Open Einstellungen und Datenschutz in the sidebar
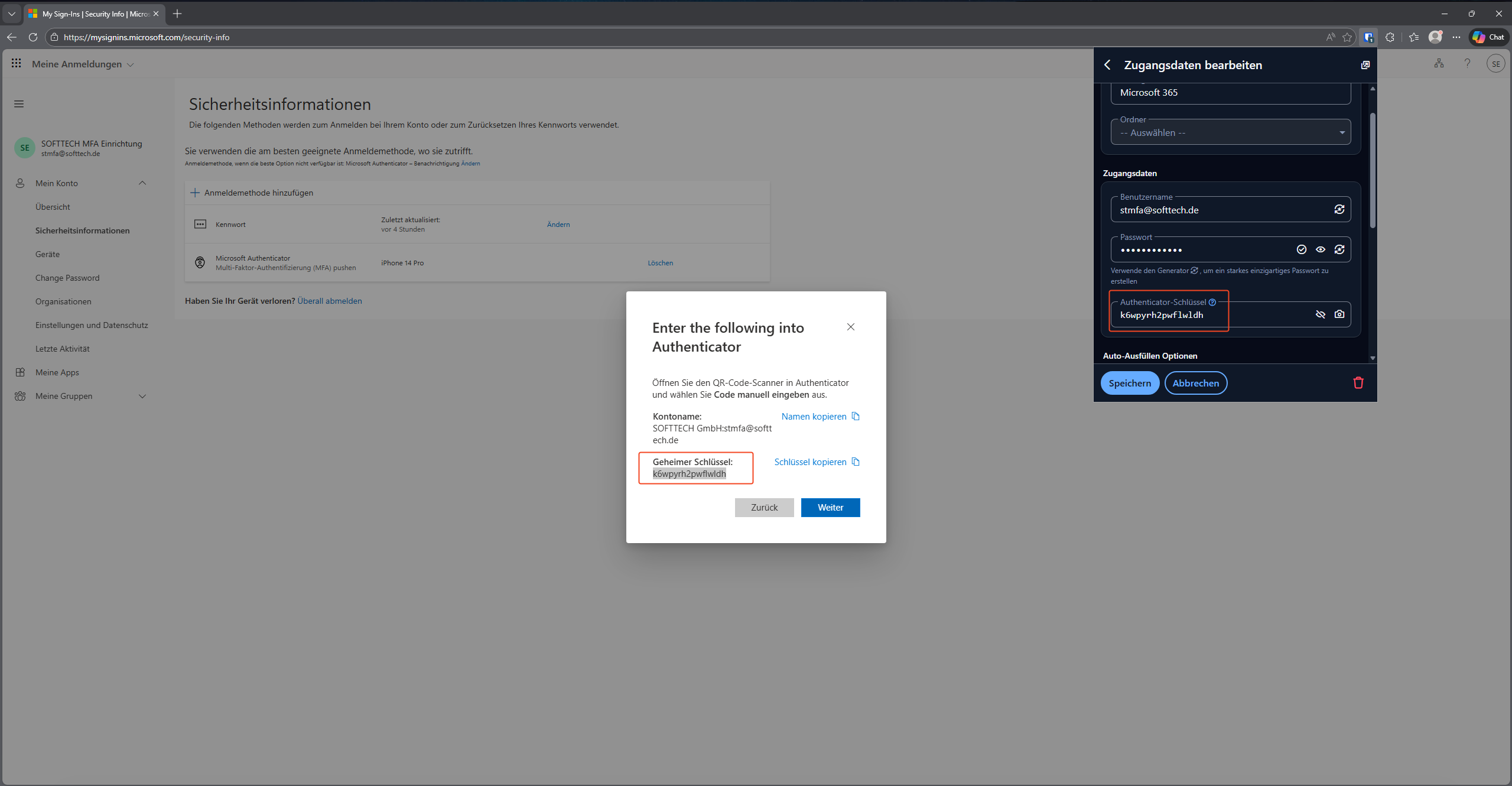 pyautogui.click(x=92, y=325)
